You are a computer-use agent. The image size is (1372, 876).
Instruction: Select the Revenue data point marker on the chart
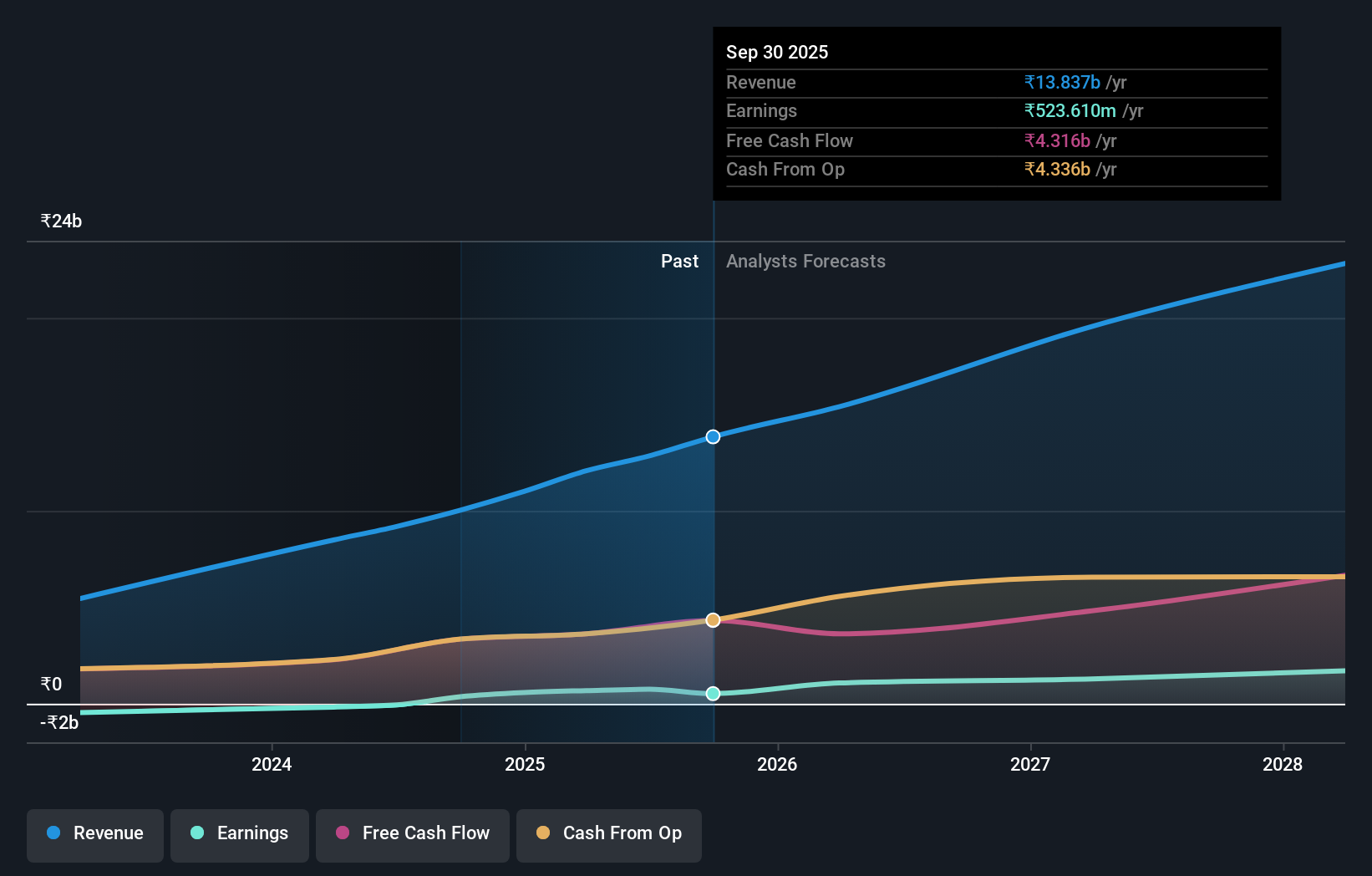(x=713, y=436)
